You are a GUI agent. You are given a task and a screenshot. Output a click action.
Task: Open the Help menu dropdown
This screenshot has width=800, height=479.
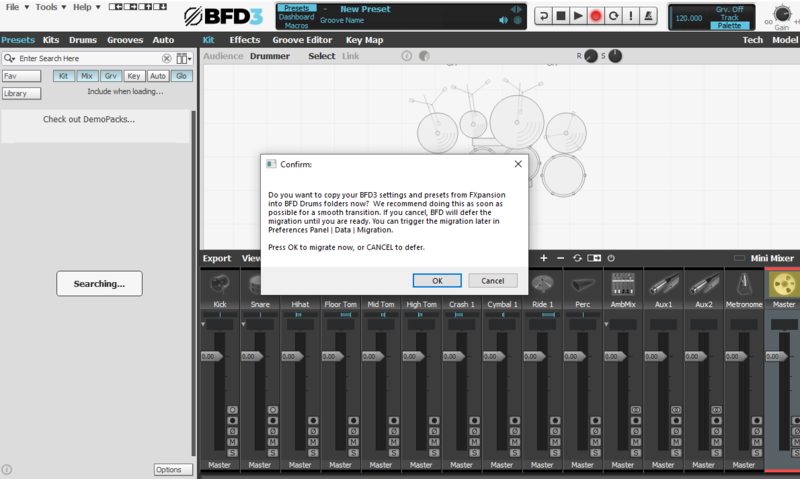86,7
